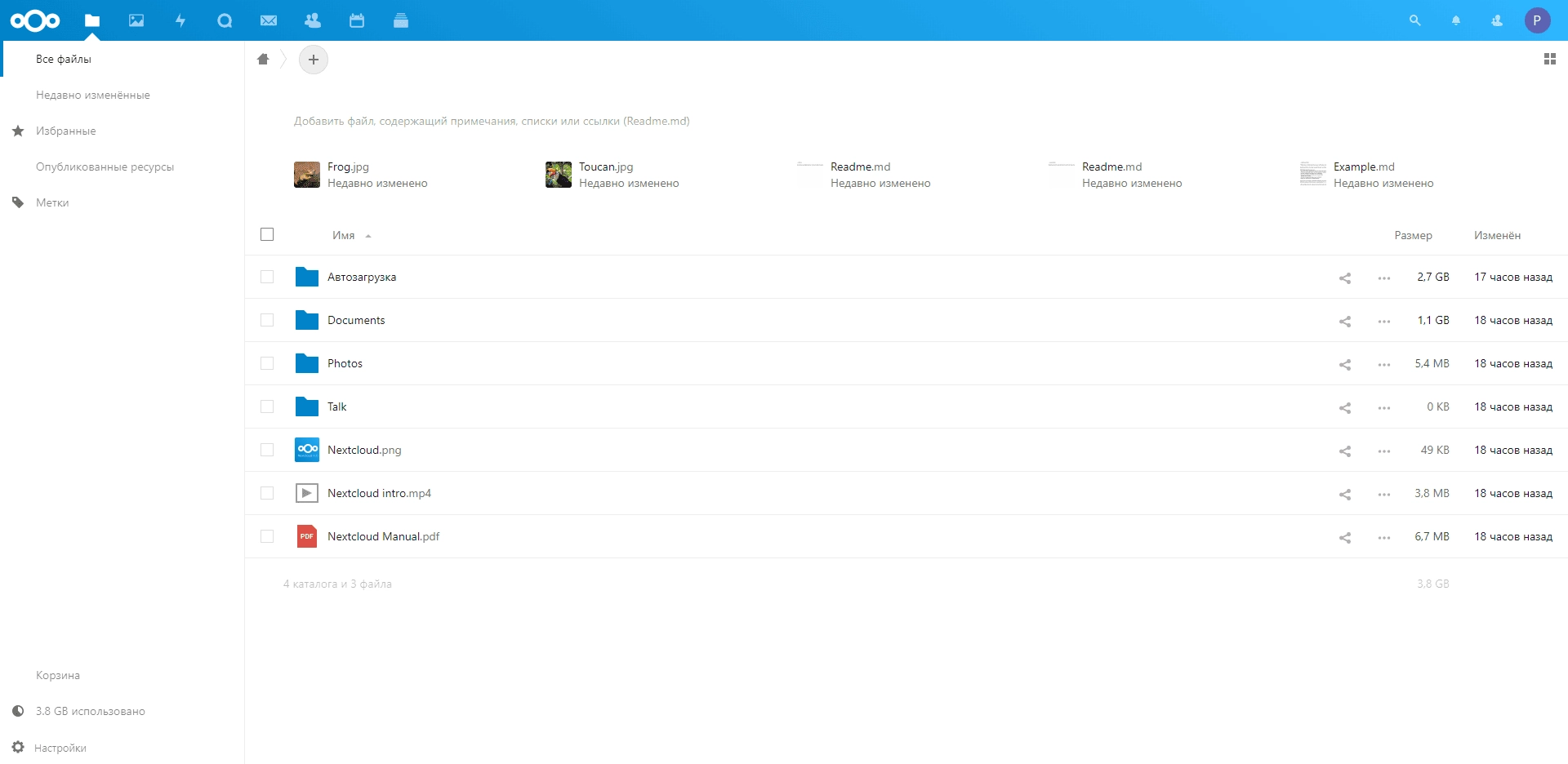Open the new file creation menu
The height and width of the screenshot is (764, 1568).
pos(314,59)
